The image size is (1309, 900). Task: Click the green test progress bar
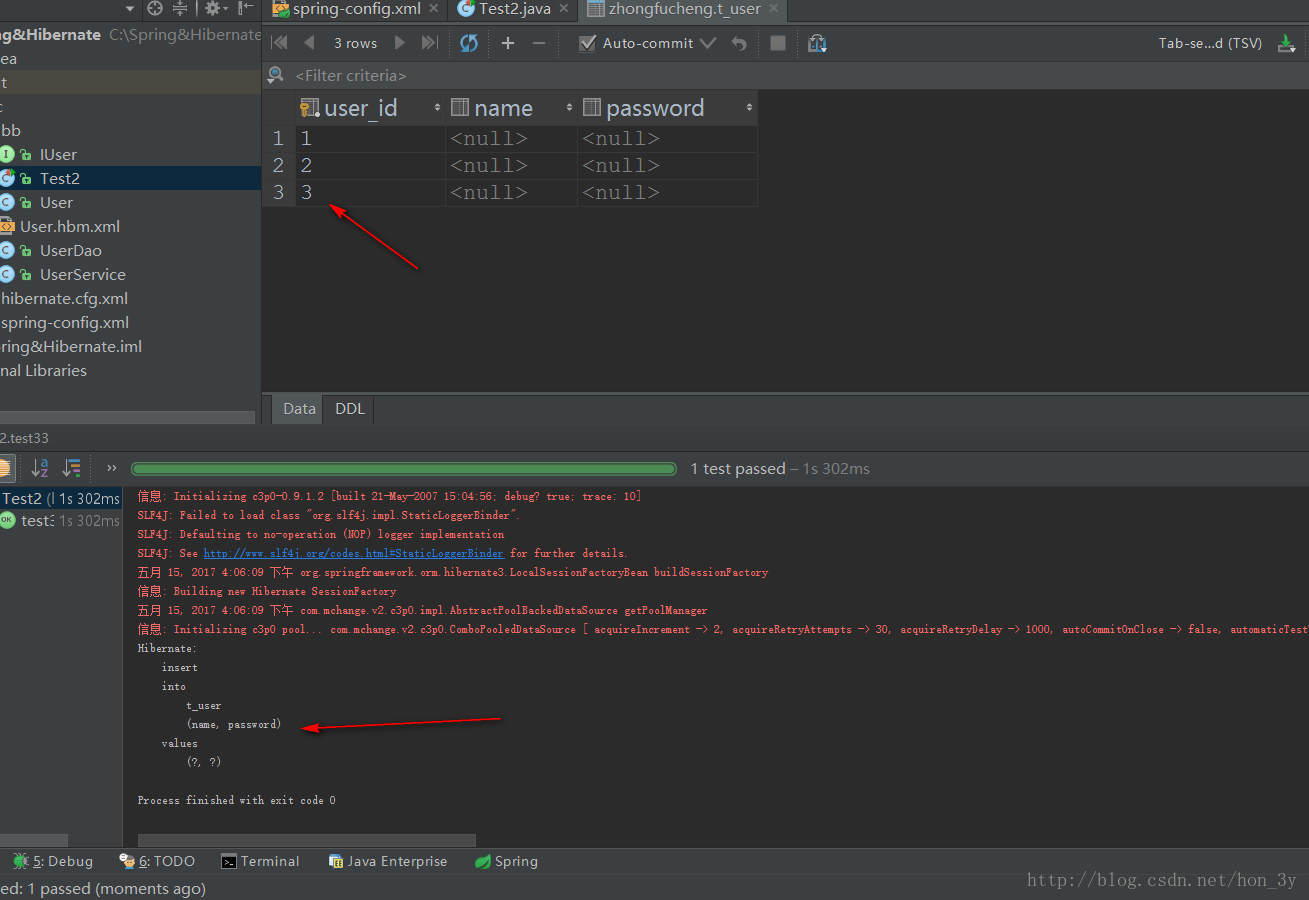[404, 468]
